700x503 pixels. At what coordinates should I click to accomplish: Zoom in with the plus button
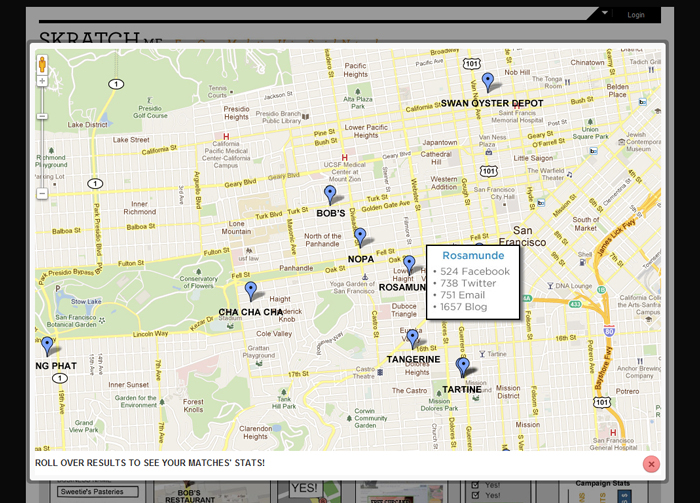[42, 81]
